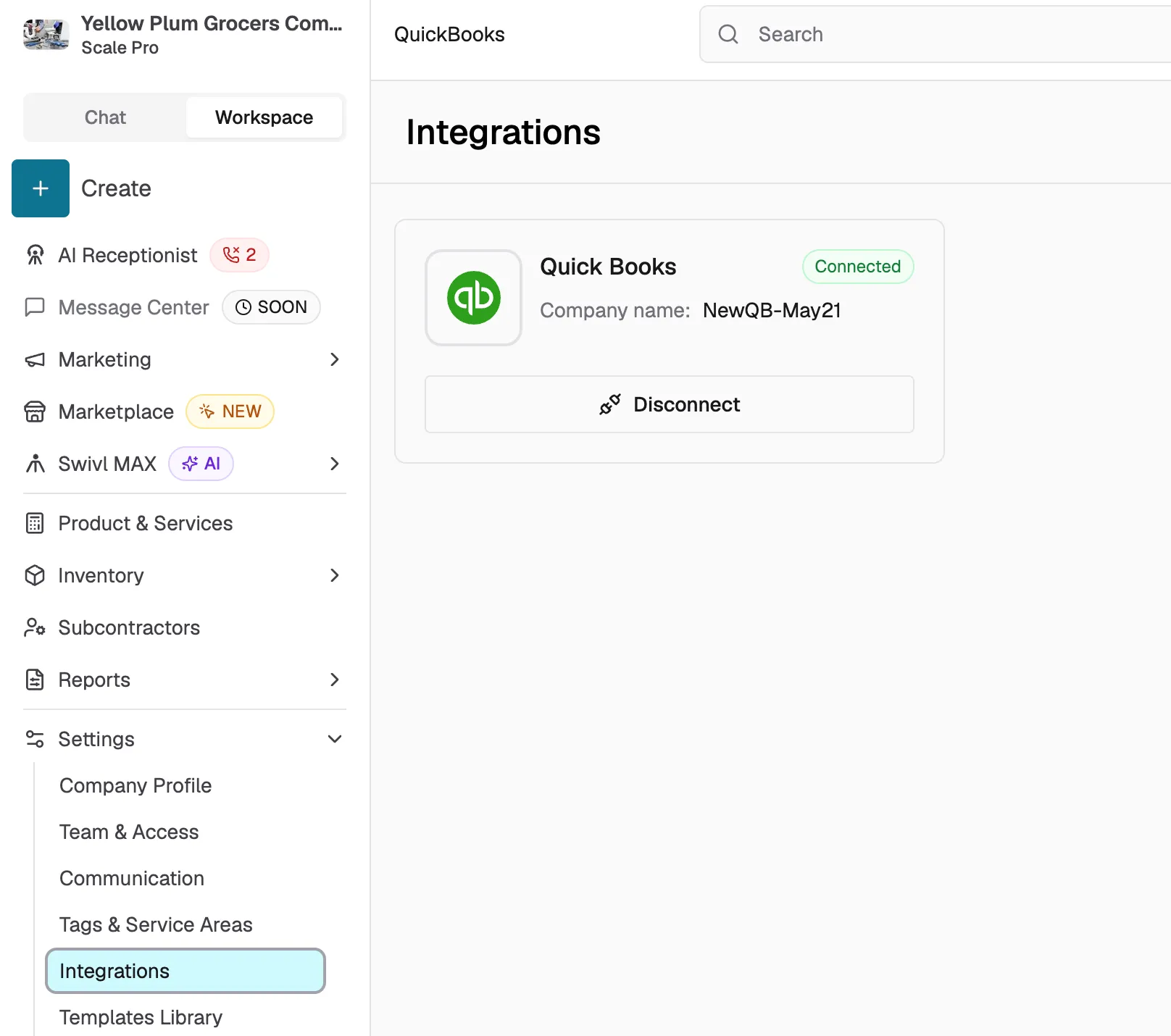1171x1036 pixels.
Task: Click the Quick Books card title
Action: (608, 267)
